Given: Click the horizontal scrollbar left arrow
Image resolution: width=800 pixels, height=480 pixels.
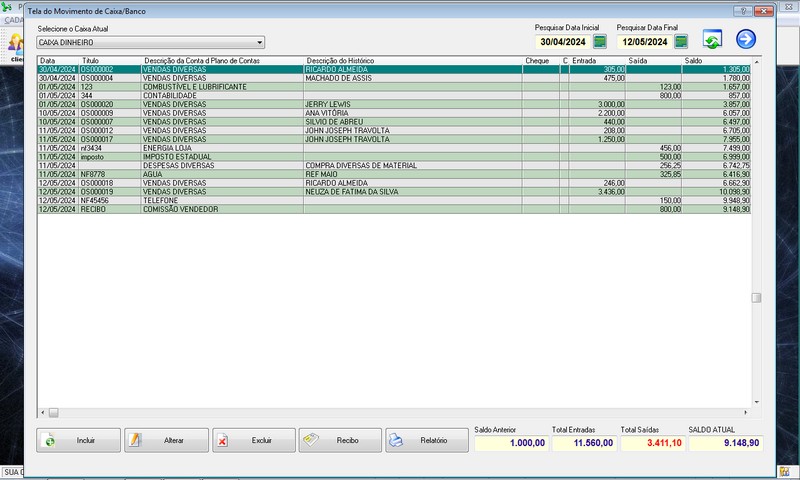Looking at the screenshot, I should [x=43, y=412].
